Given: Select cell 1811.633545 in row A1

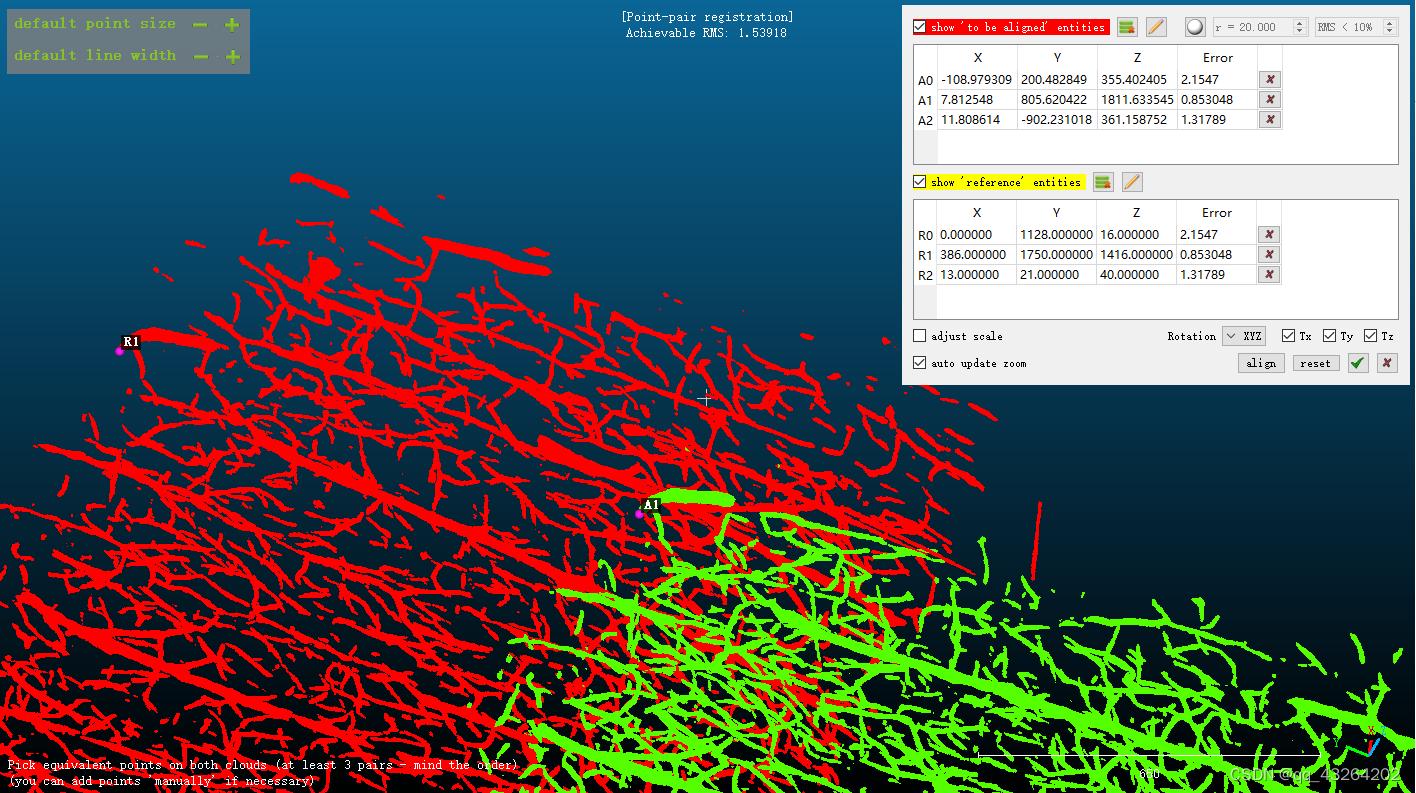Looking at the screenshot, I should 1137,99.
